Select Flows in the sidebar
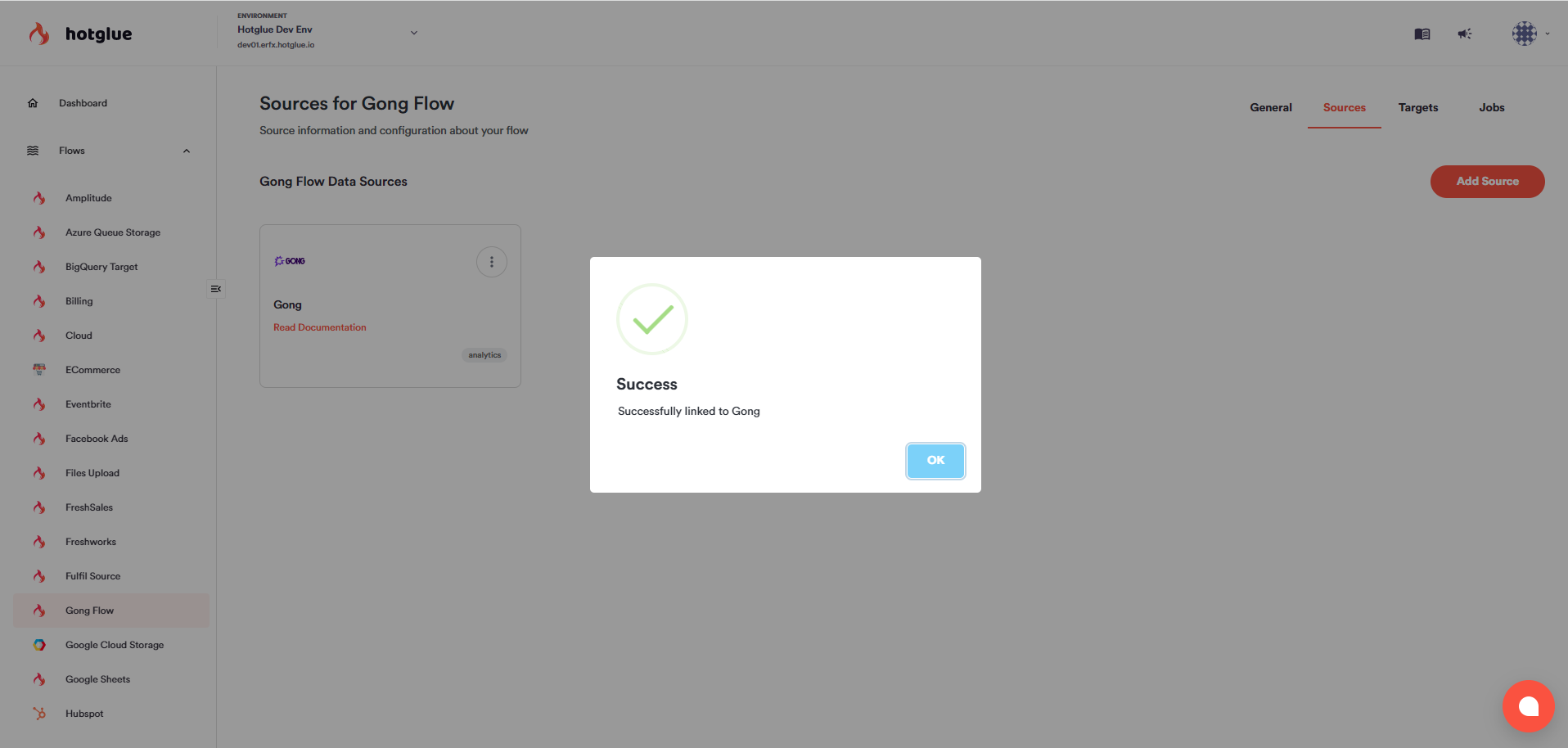 (x=72, y=151)
